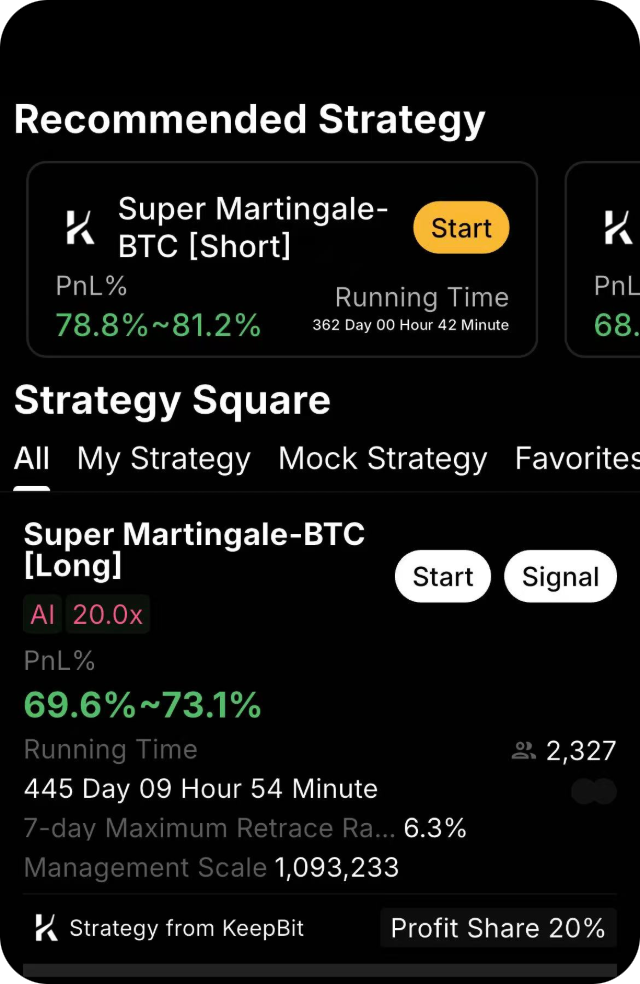The width and height of the screenshot is (640, 984).
Task: Tap the Profit Share 20% badge
Action: pos(498,927)
